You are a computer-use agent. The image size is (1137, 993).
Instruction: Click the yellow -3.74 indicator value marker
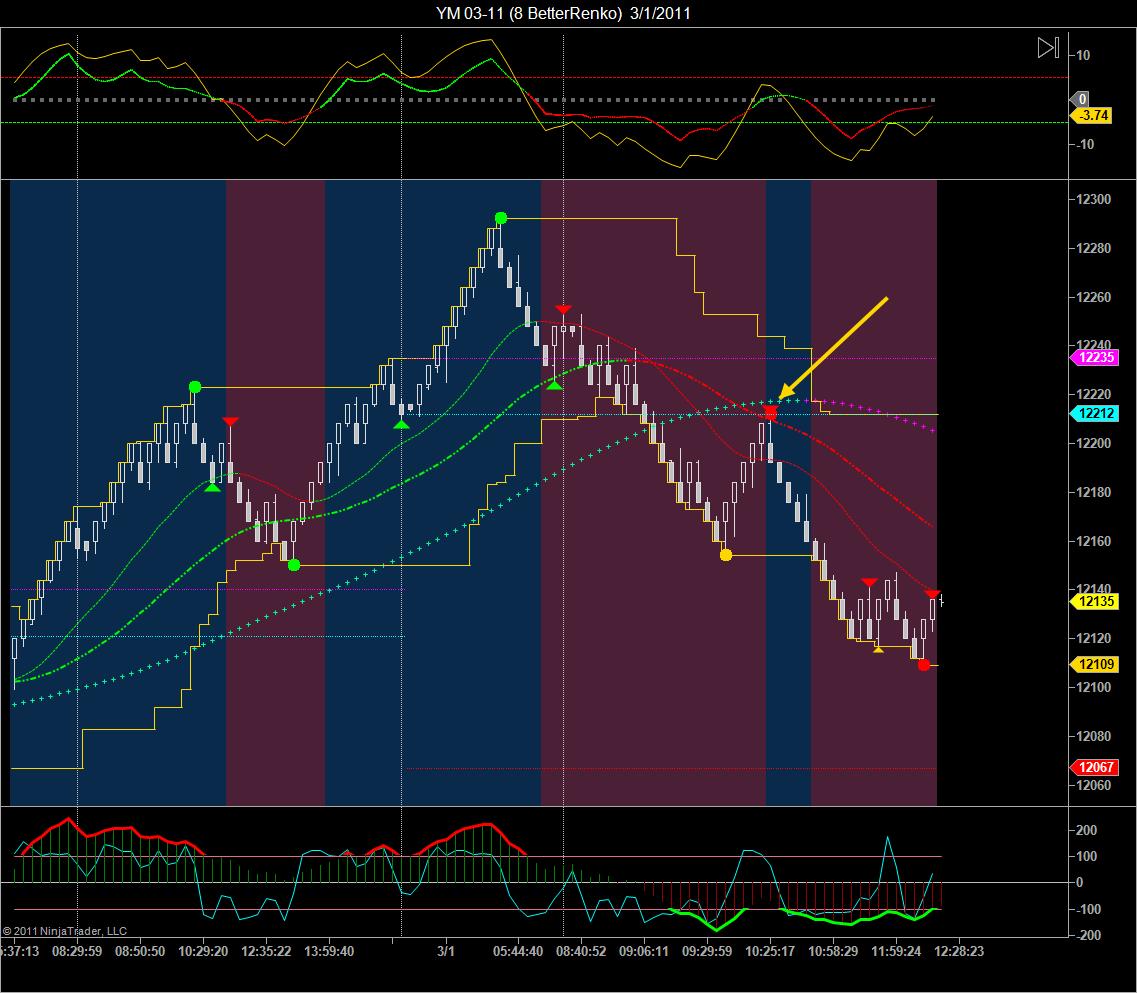click(1092, 115)
